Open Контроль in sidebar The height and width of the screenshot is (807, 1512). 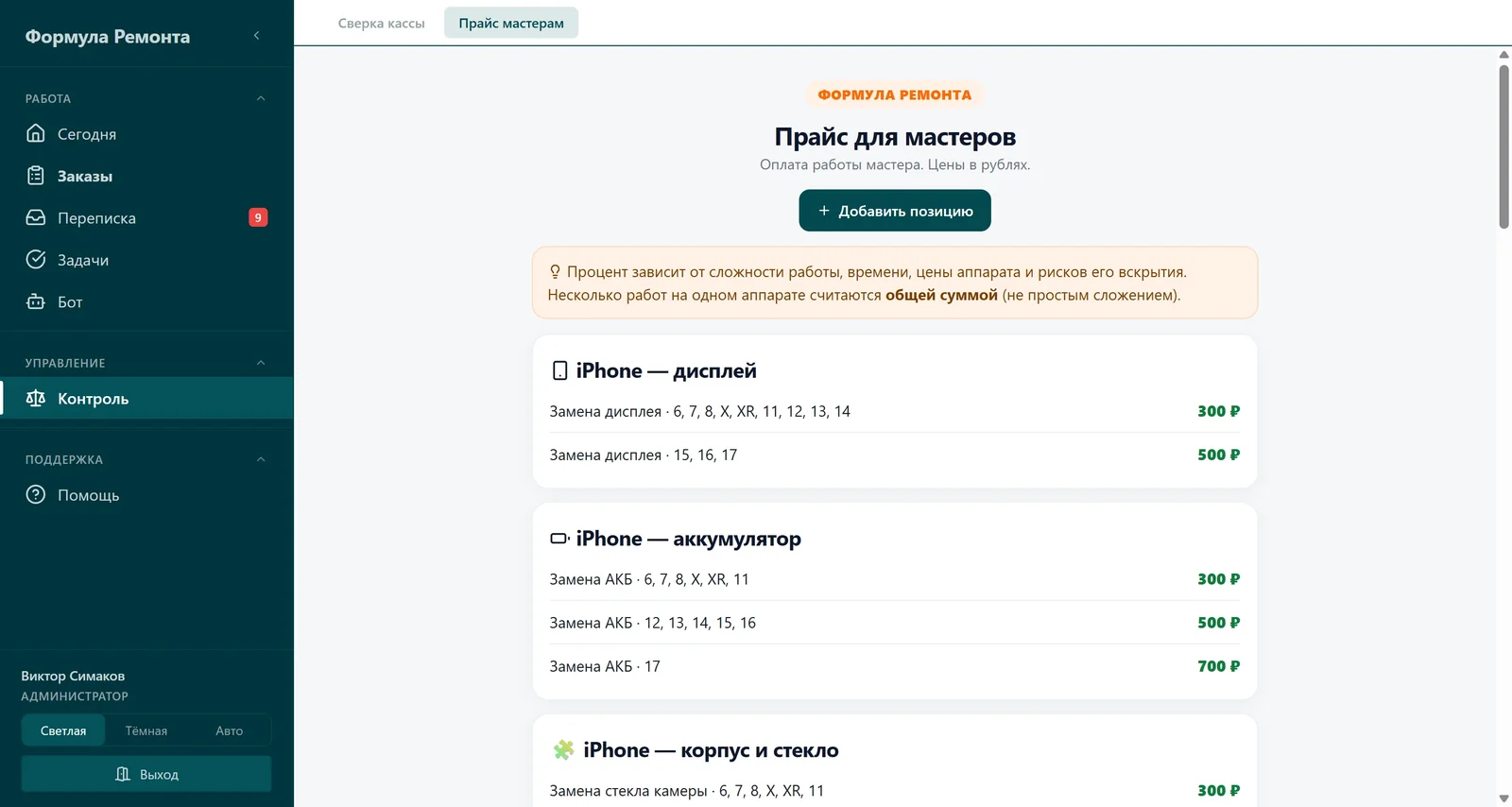click(x=146, y=398)
